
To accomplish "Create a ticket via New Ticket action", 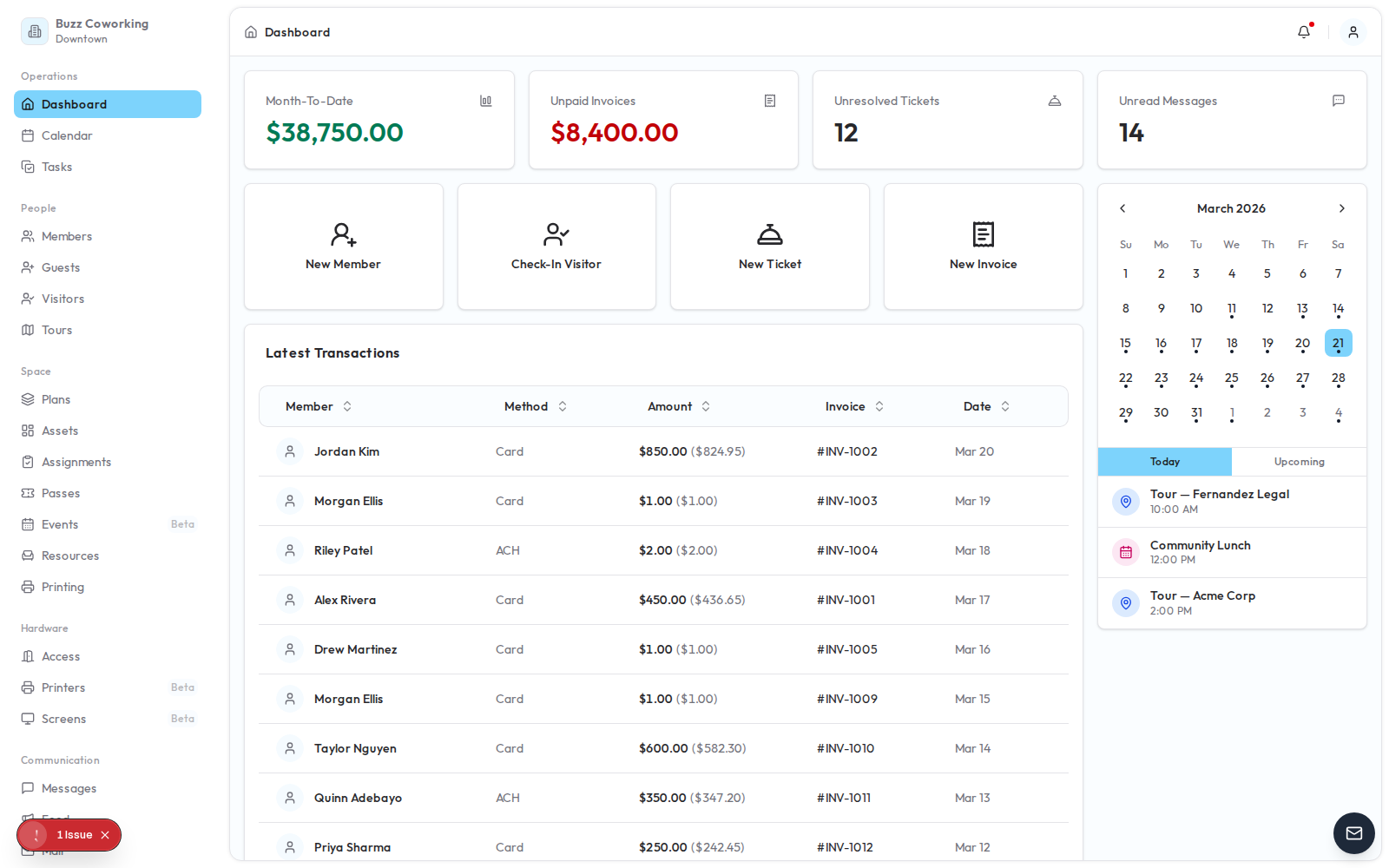I will click(x=769, y=247).
